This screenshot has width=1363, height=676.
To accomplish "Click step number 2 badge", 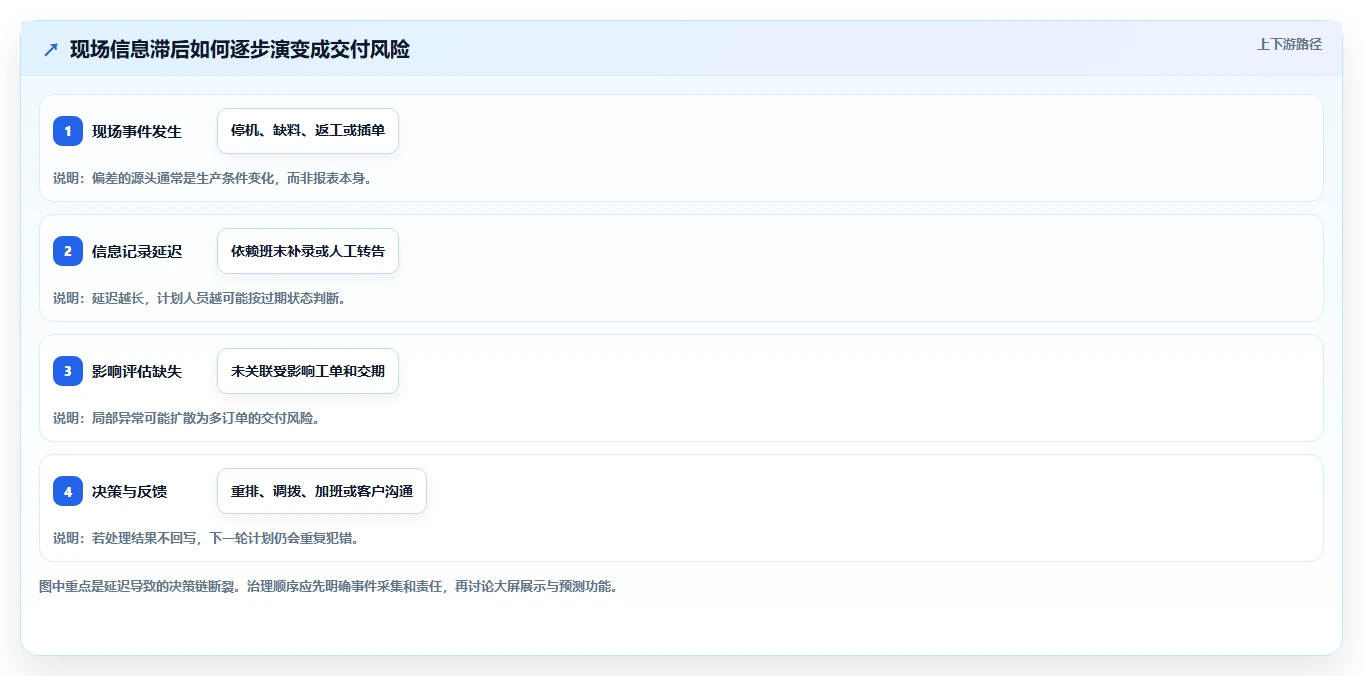I will click(68, 251).
